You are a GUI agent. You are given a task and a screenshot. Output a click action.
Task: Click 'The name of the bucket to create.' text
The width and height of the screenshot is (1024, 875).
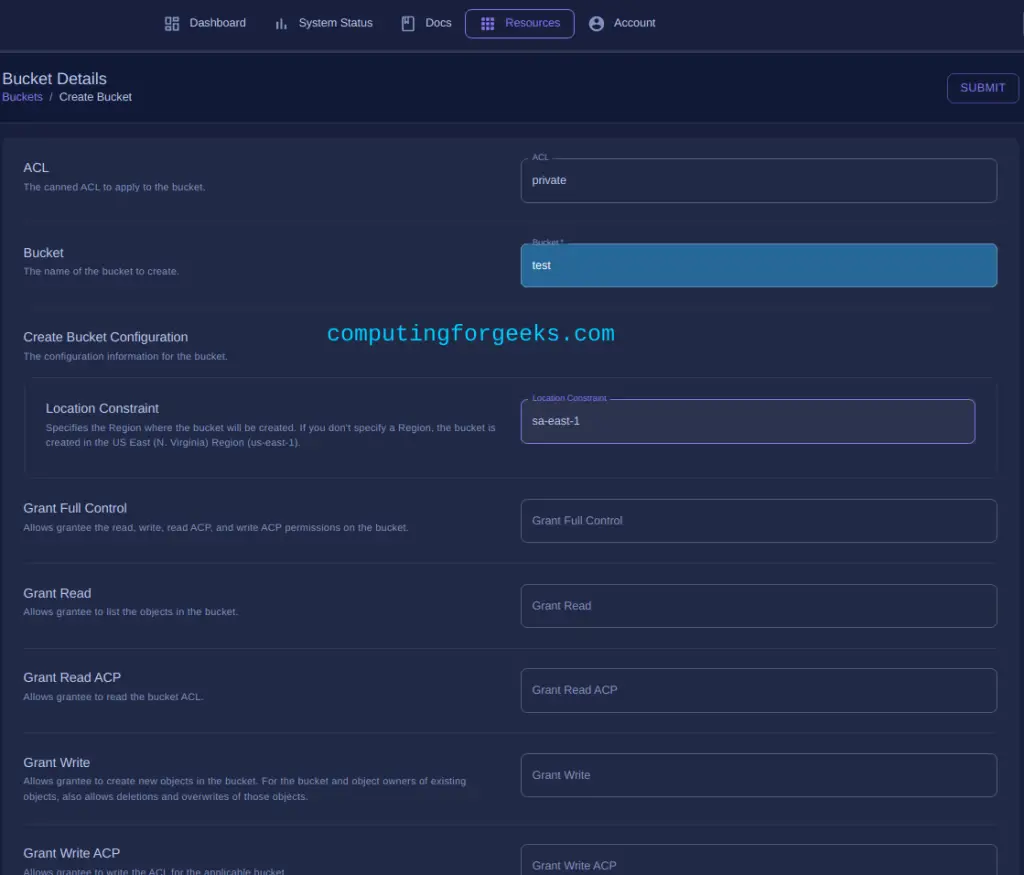click(101, 271)
